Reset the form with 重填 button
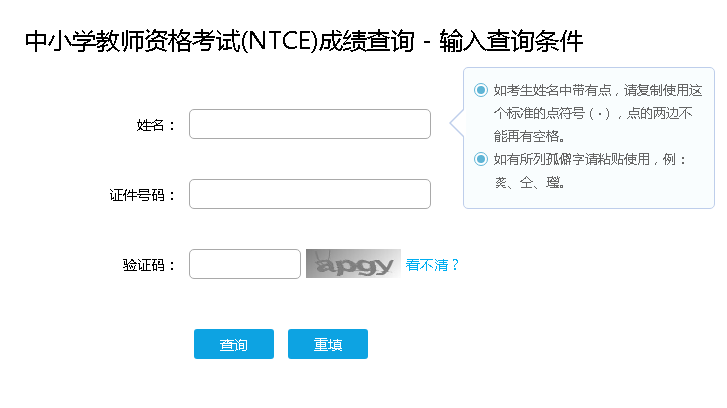 coord(328,344)
